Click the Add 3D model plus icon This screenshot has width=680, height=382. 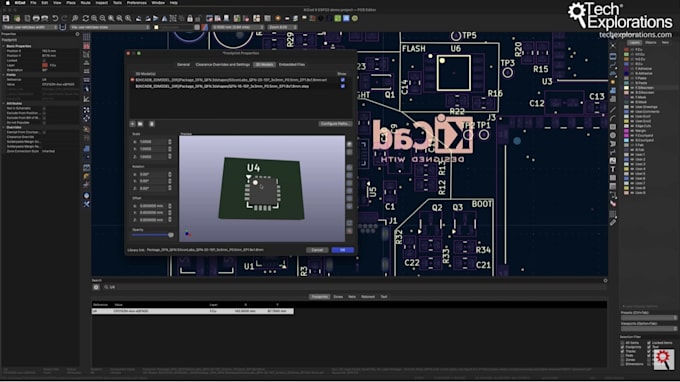(x=133, y=124)
